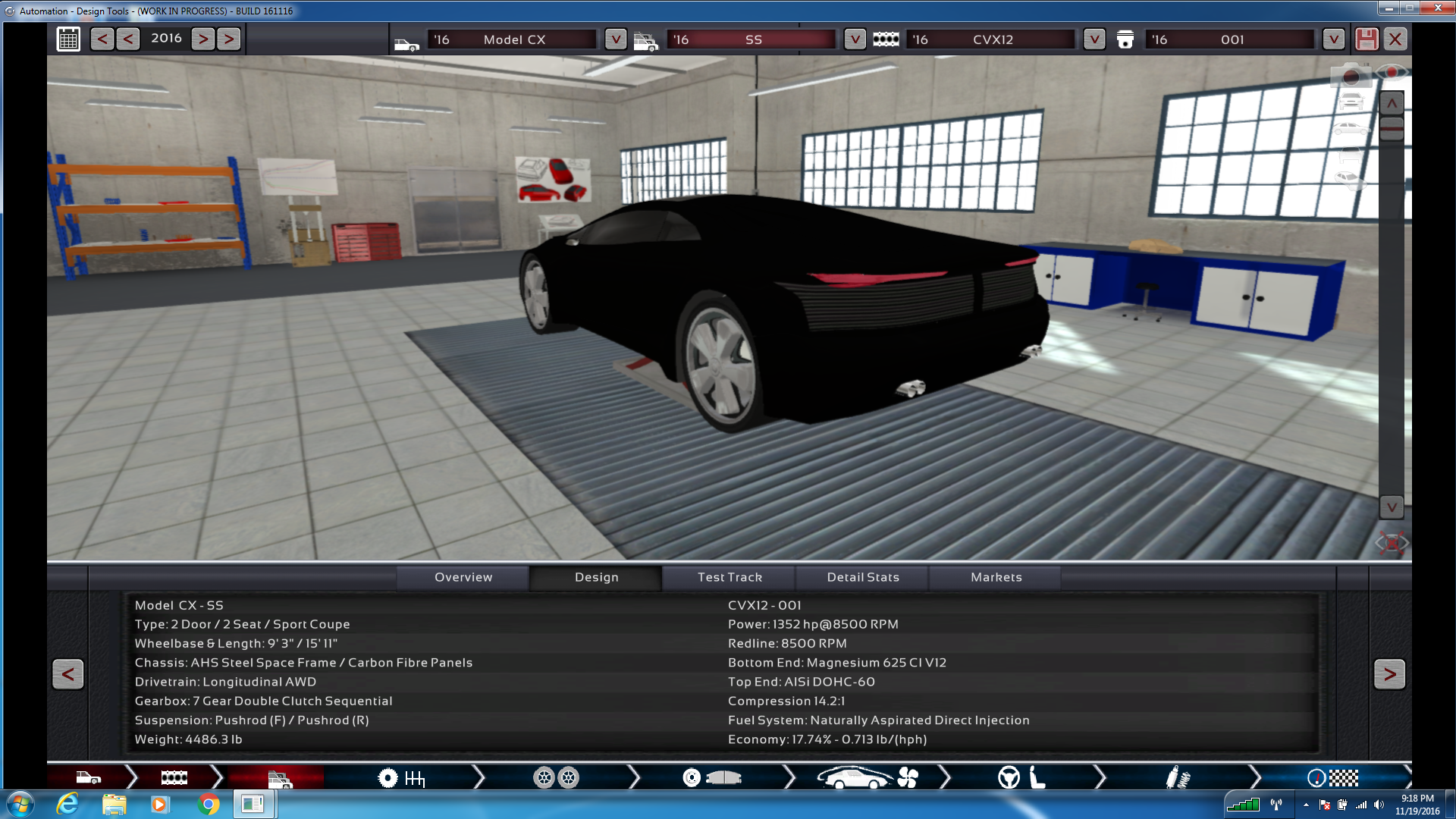Open the Markets tab
The image size is (1456, 819).
(x=996, y=577)
